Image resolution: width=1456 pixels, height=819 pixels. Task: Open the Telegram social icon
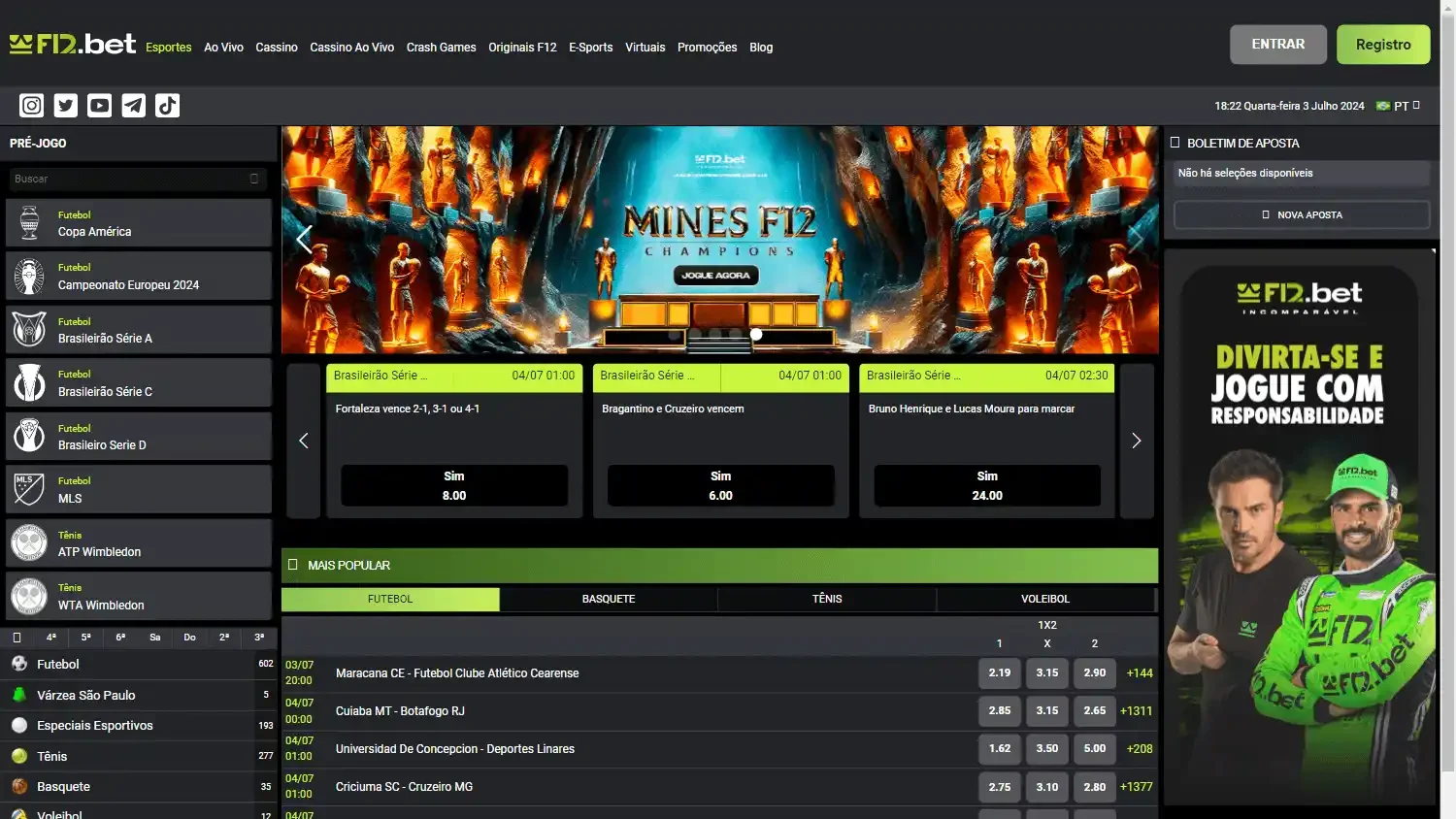tap(134, 105)
